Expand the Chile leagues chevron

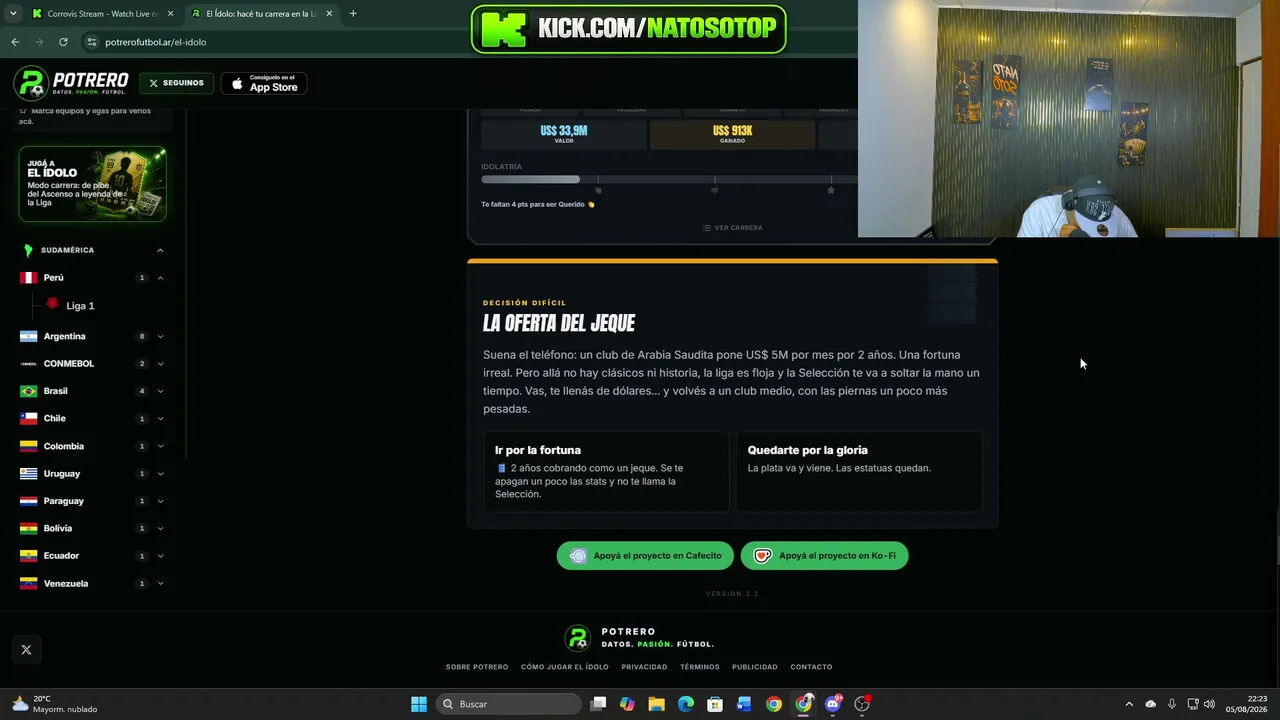(x=160, y=419)
